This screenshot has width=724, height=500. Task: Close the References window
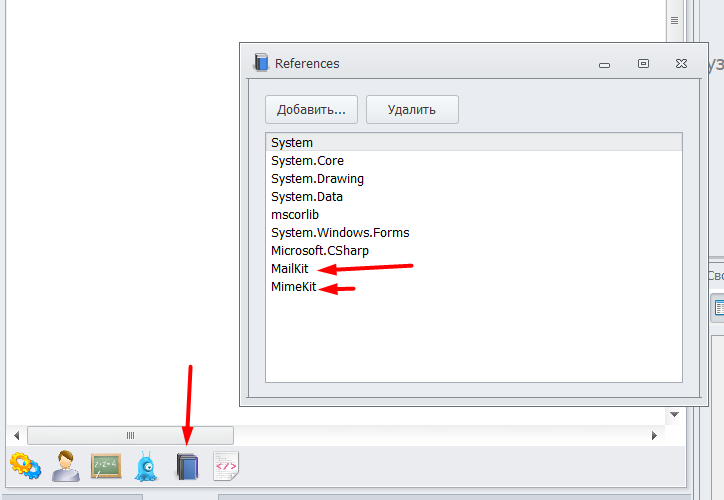681,64
